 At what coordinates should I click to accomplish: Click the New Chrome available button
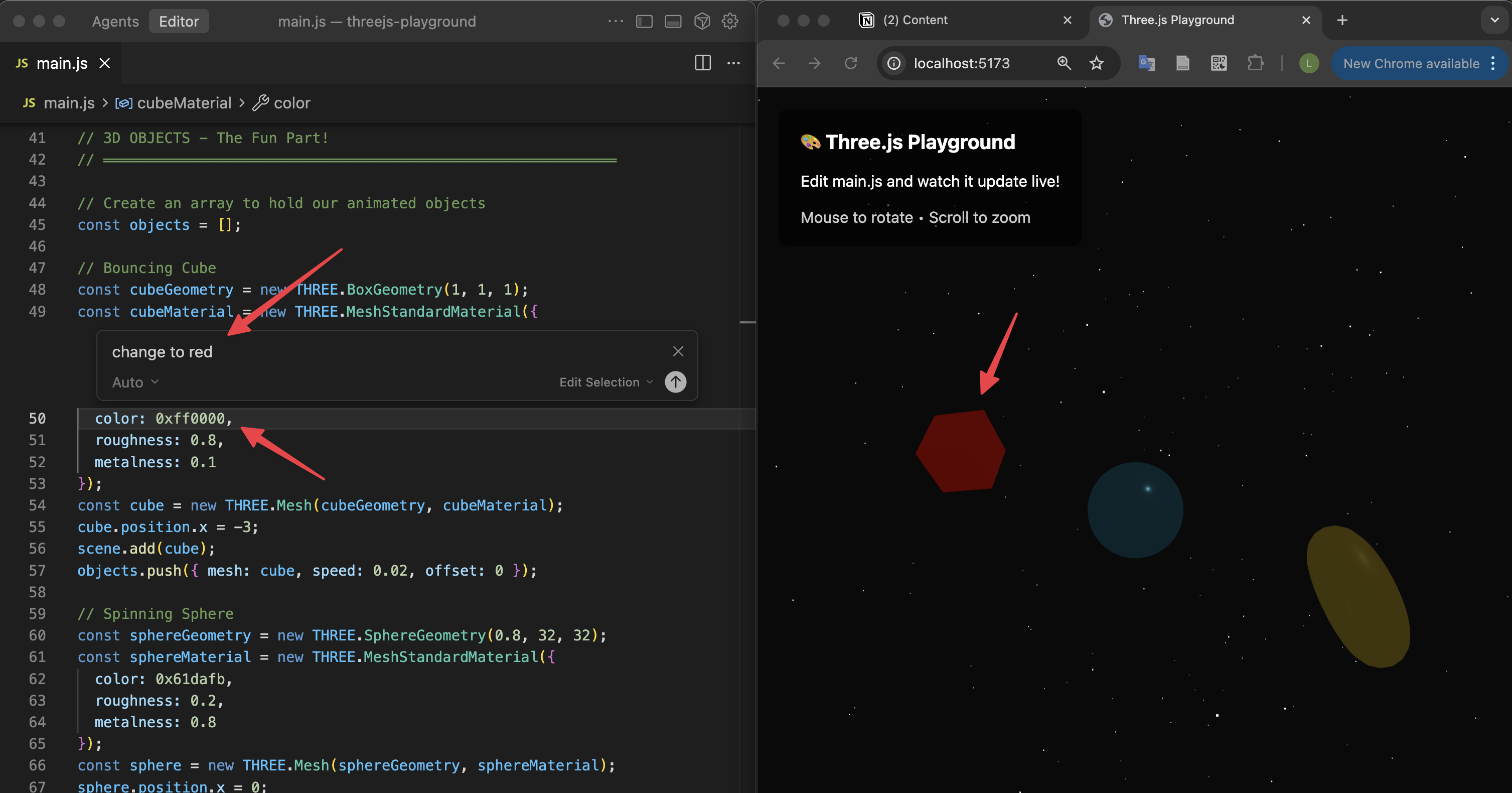1411,63
